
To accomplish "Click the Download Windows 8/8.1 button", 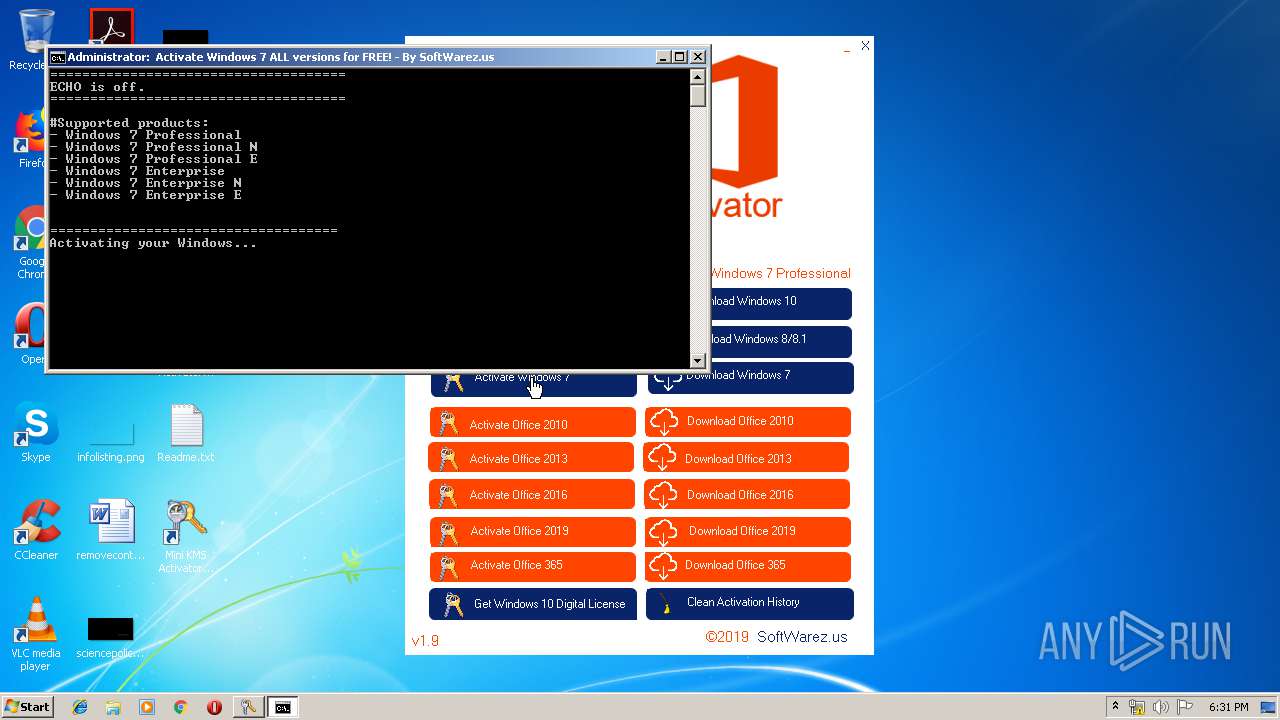I will (x=781, y=341).
